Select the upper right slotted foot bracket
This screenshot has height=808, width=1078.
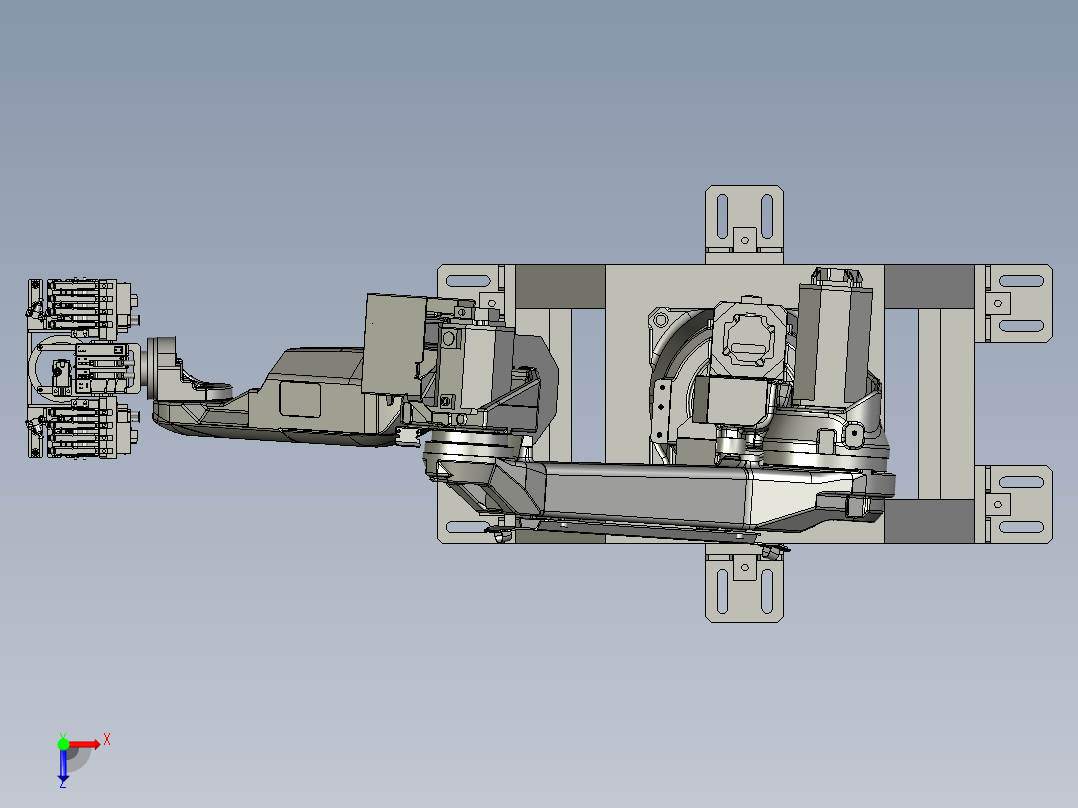[x=1014, y=303]
